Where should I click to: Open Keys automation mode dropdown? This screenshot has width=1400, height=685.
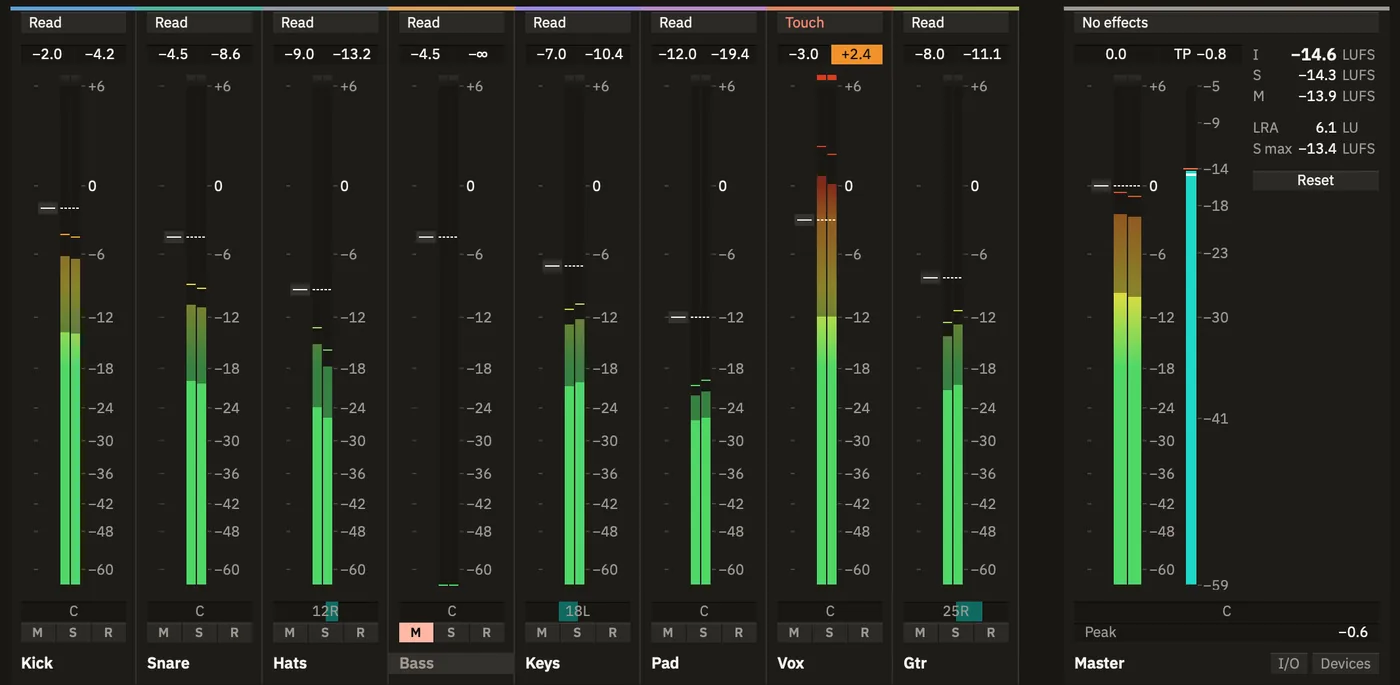577,22
